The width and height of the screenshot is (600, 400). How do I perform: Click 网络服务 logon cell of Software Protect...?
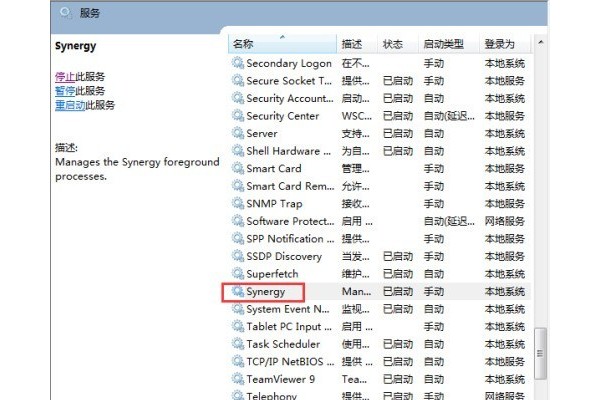504,221
